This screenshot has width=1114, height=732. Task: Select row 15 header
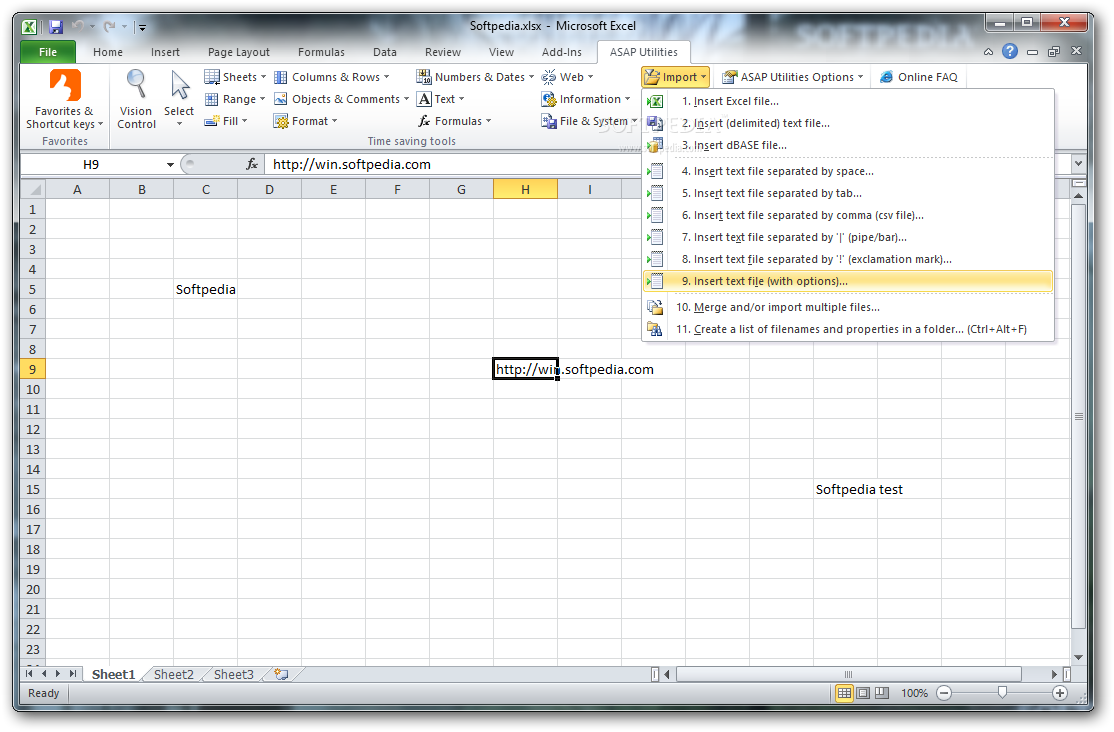tap(33, 490)
